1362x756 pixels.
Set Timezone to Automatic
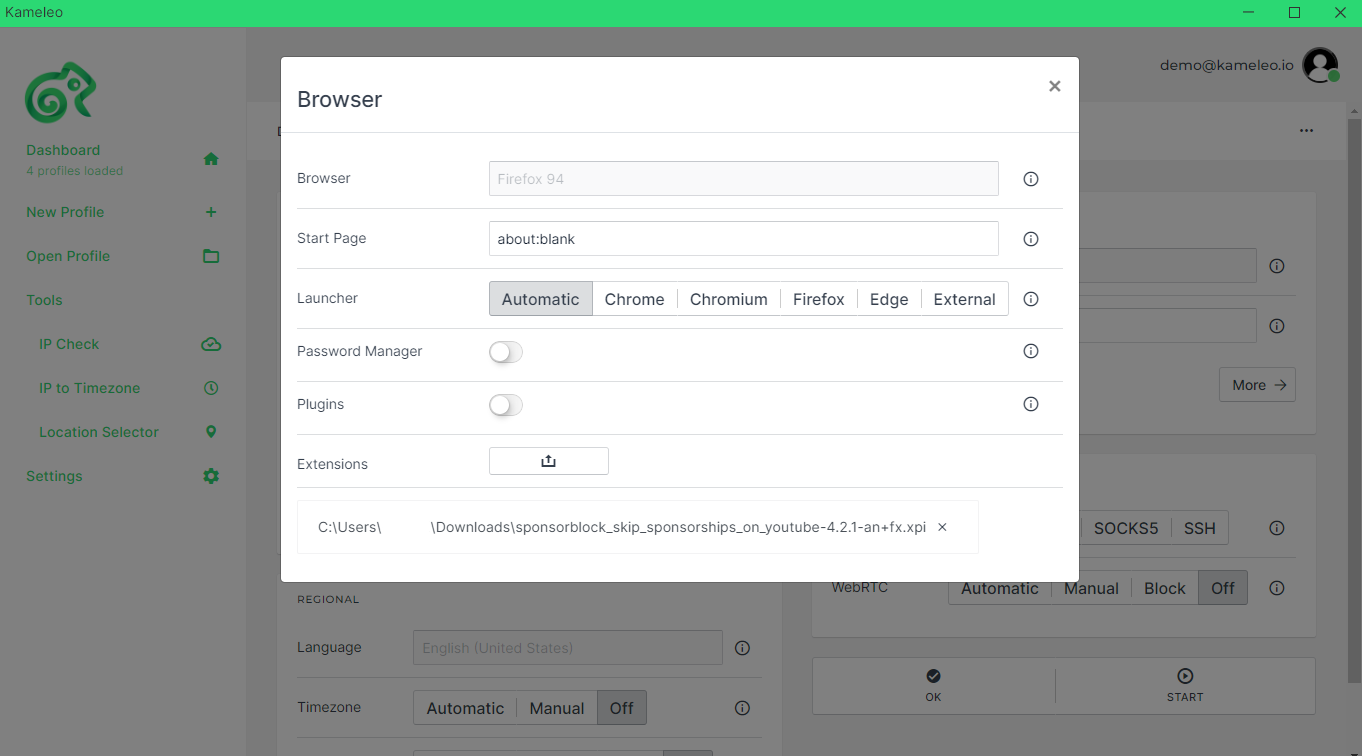(465, 708)
